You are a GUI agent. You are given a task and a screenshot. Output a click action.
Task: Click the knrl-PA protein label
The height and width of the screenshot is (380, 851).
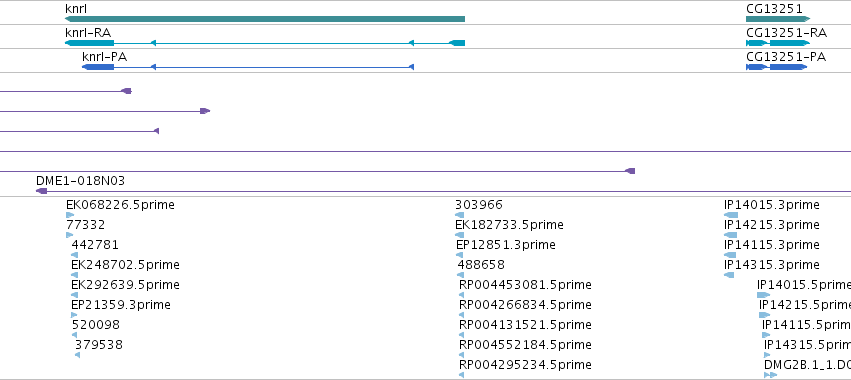105,56
